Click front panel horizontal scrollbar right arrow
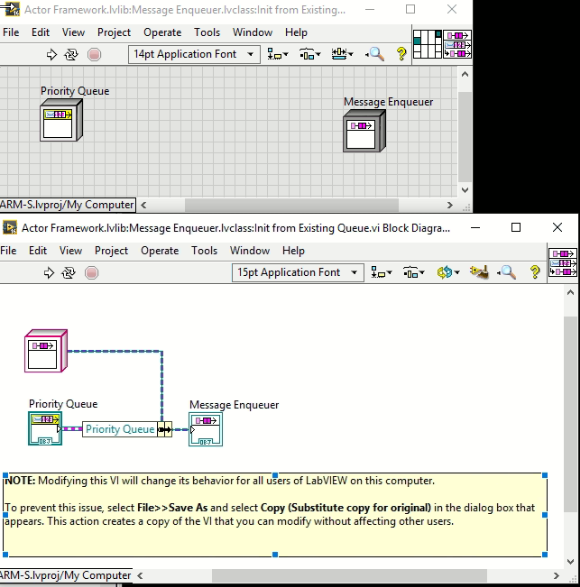 coord(450,205)
